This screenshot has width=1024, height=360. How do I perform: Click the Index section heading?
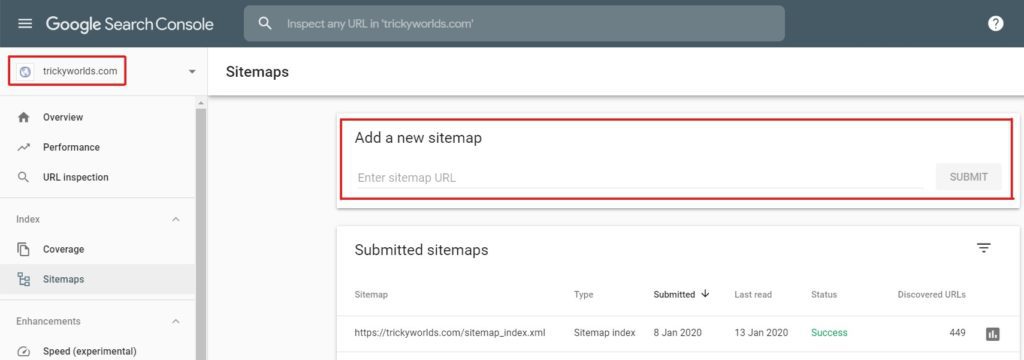[x=28, y=220]
